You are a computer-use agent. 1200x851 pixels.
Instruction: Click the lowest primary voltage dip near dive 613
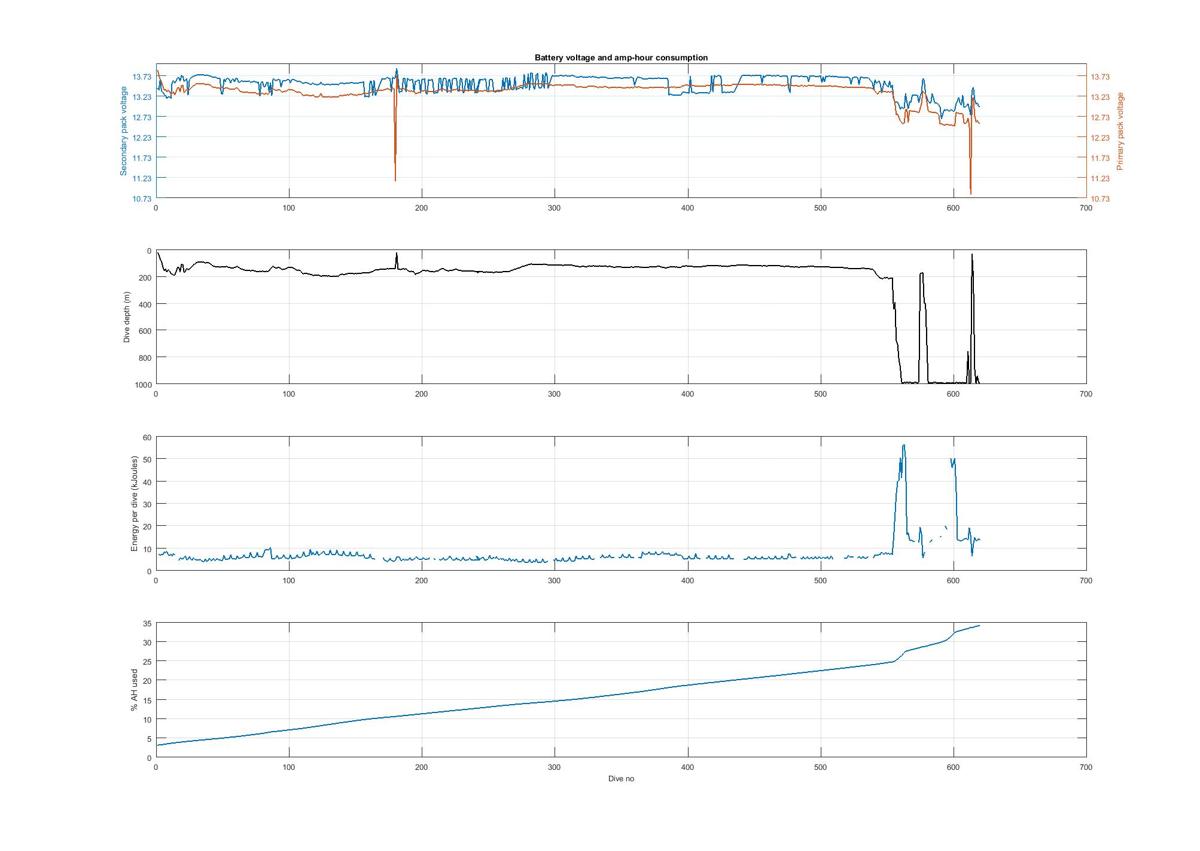pos(971,191)
